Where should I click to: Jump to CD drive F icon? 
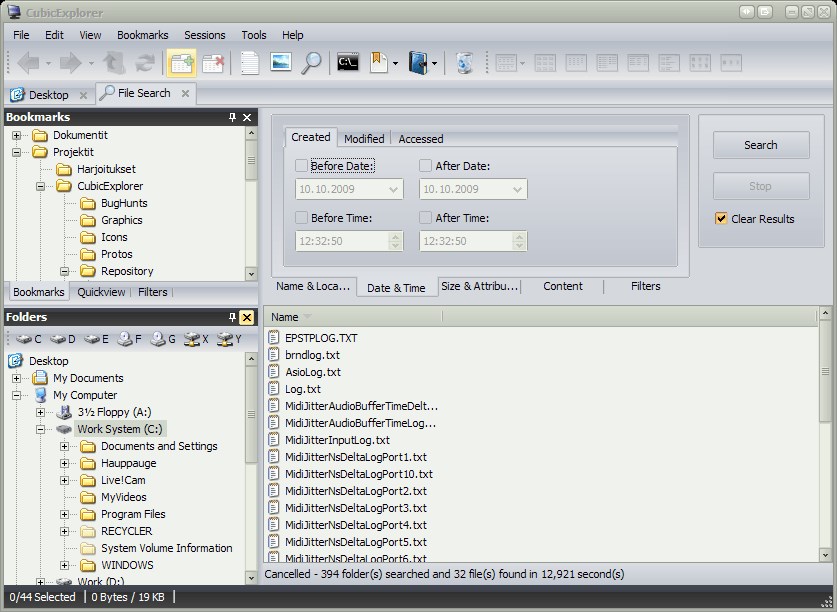[130, 339]
